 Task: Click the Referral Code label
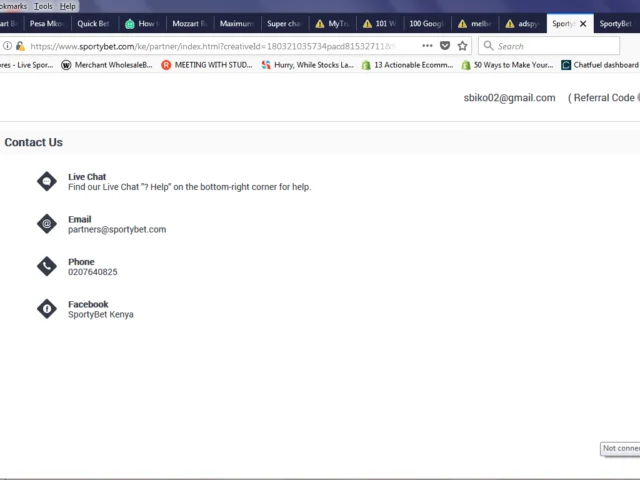coord(604,98)
